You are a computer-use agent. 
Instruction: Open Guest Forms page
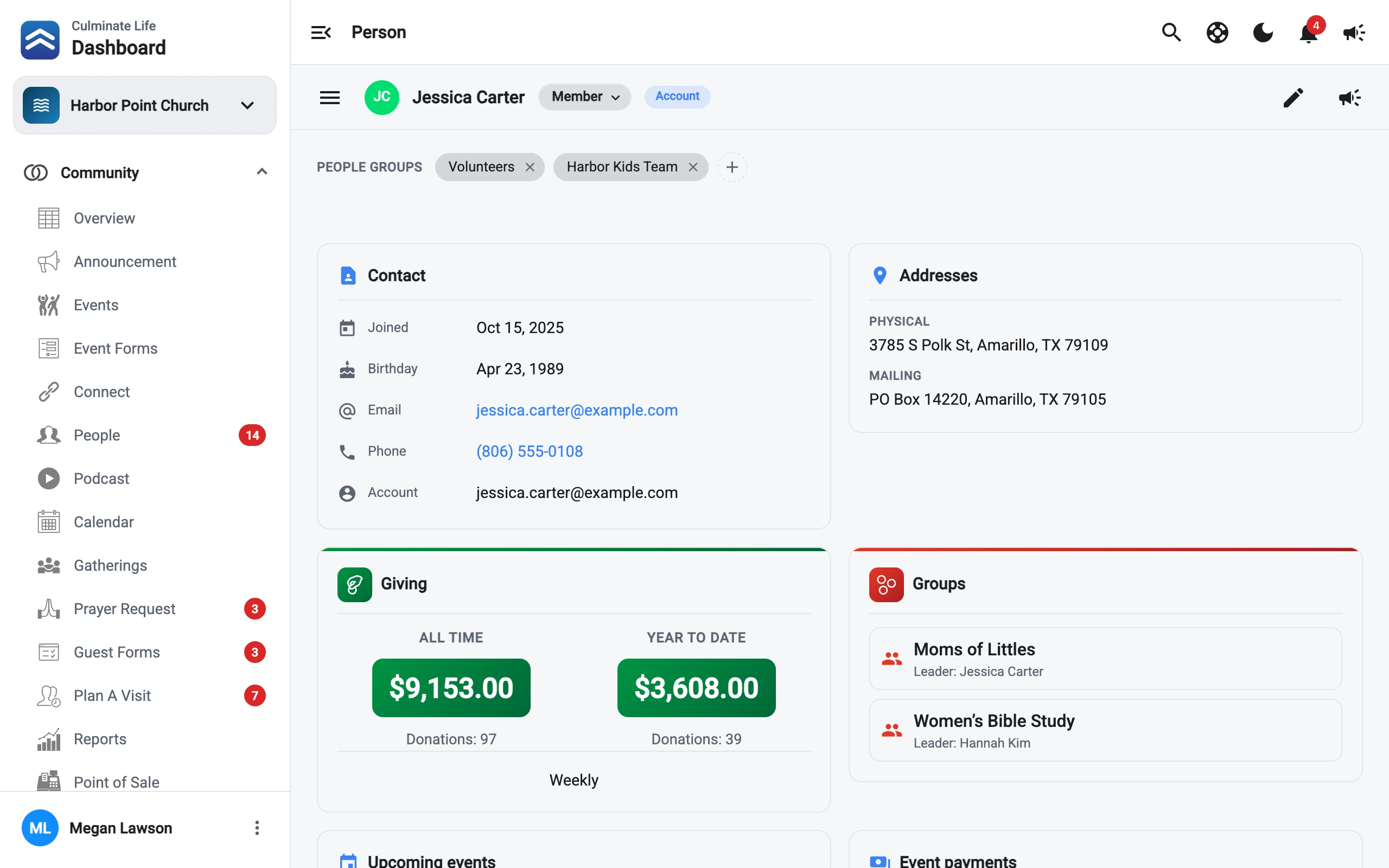(x=145, y=652)
